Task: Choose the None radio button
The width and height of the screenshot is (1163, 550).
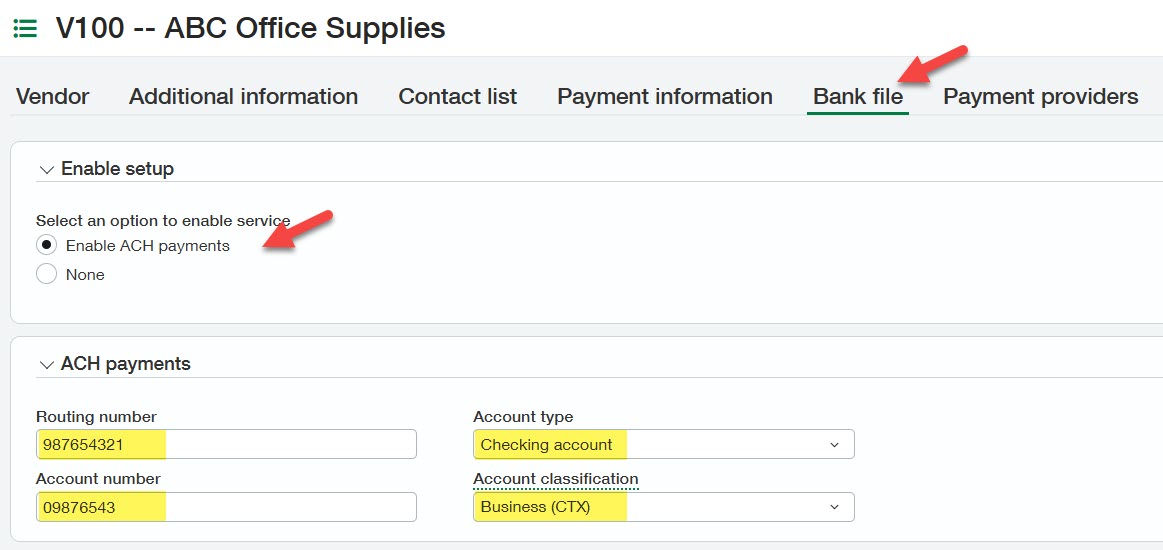Action: [x=46, y=274]
